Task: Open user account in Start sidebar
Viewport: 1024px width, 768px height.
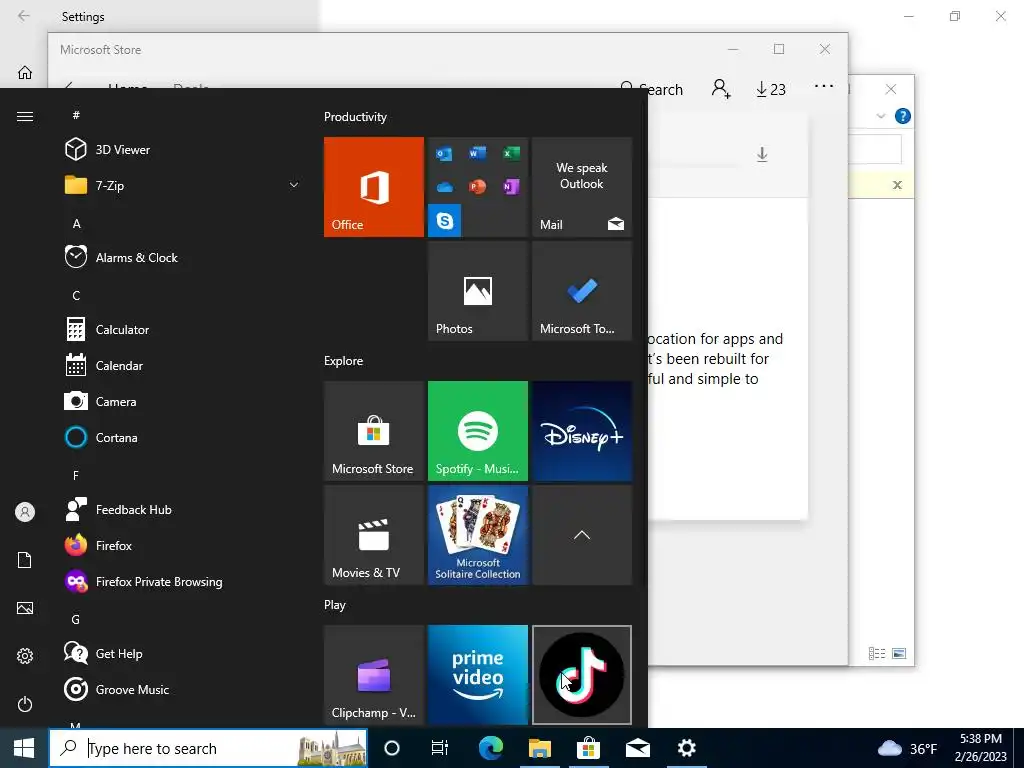Action: pos(25,512)
